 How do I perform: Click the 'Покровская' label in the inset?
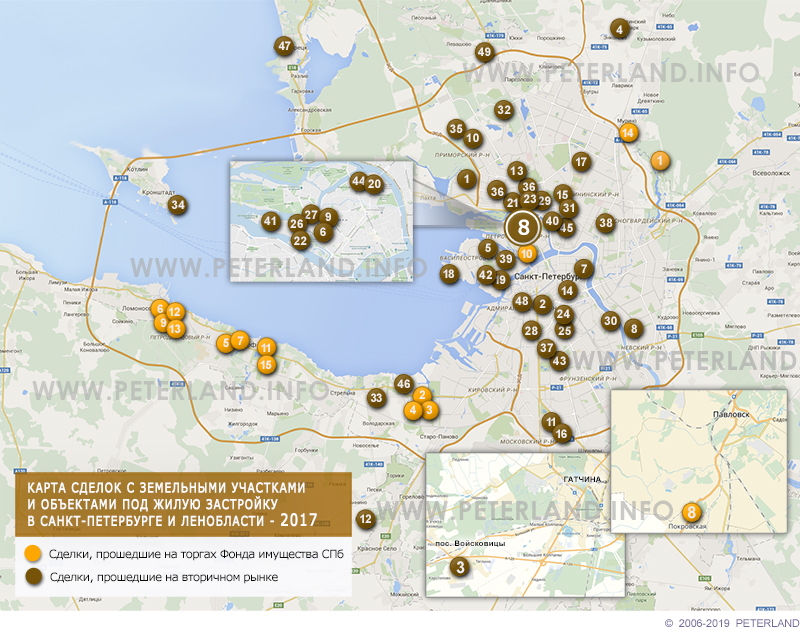tap(687, 526)
